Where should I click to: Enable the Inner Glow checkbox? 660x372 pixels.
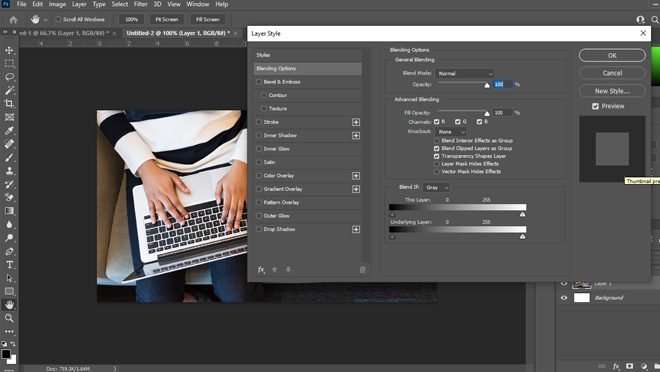(x=259, y=149)
